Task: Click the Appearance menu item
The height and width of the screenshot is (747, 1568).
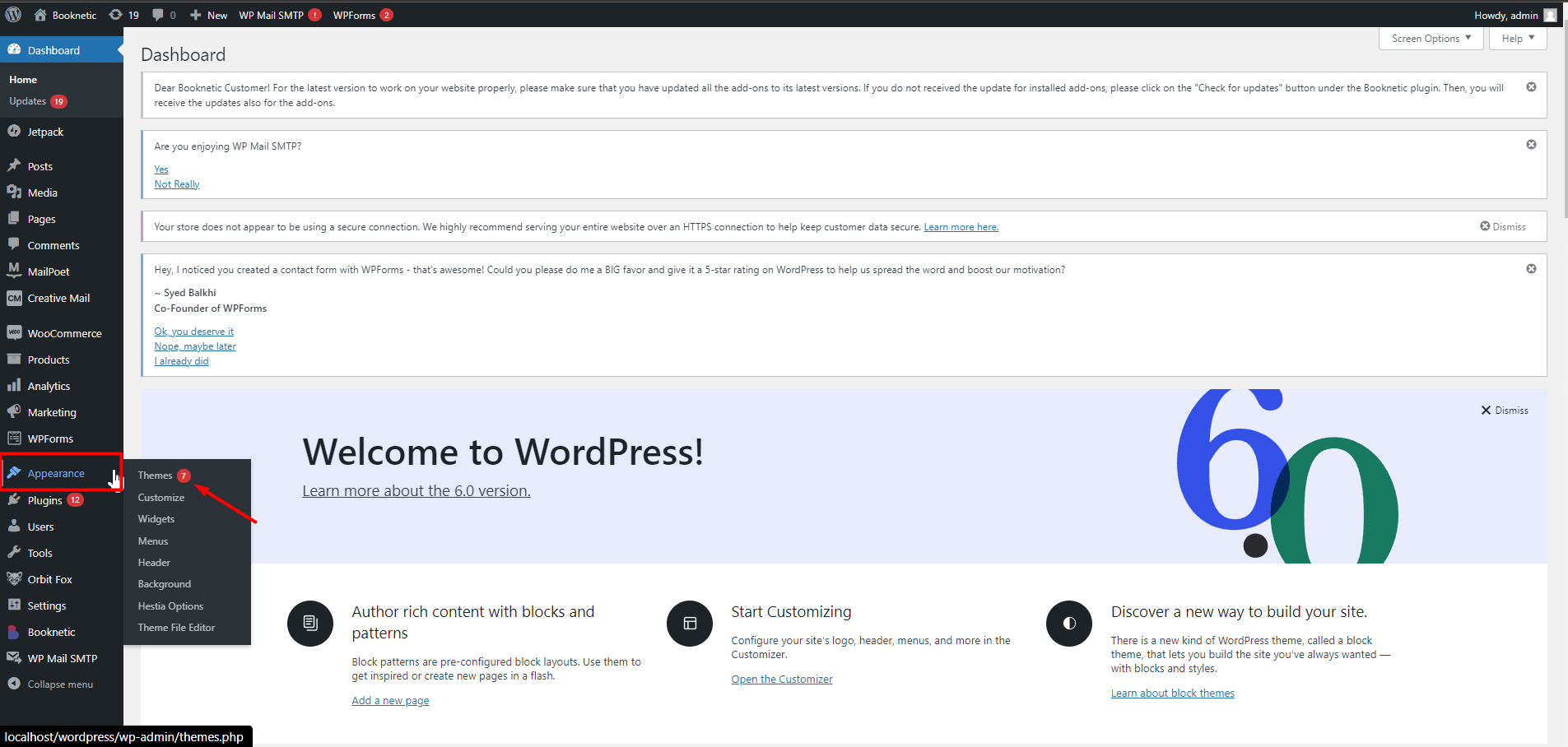Action: click(x=62, y=473)
